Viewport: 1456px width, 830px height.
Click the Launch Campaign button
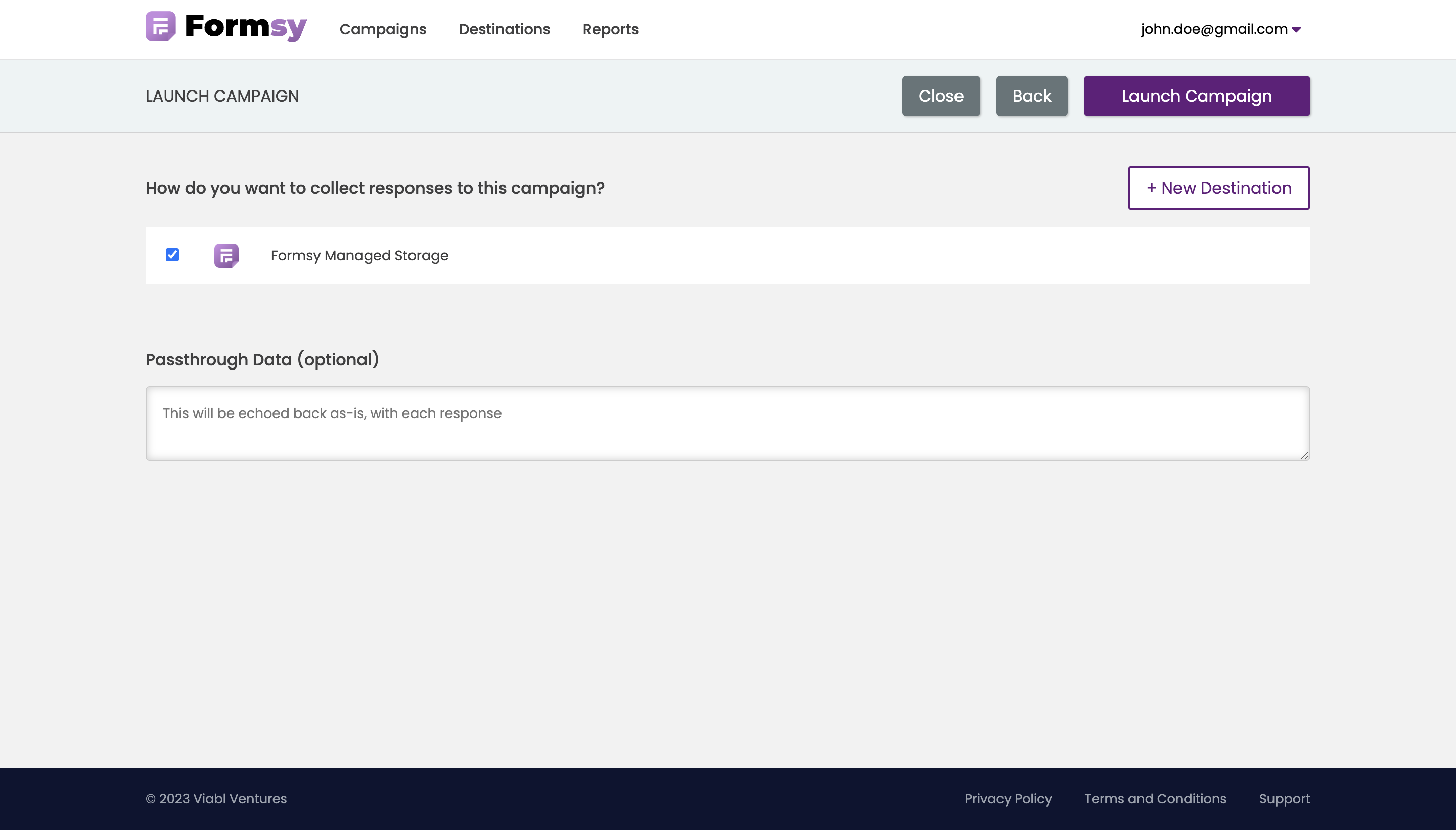click(x=1197, y=96)
